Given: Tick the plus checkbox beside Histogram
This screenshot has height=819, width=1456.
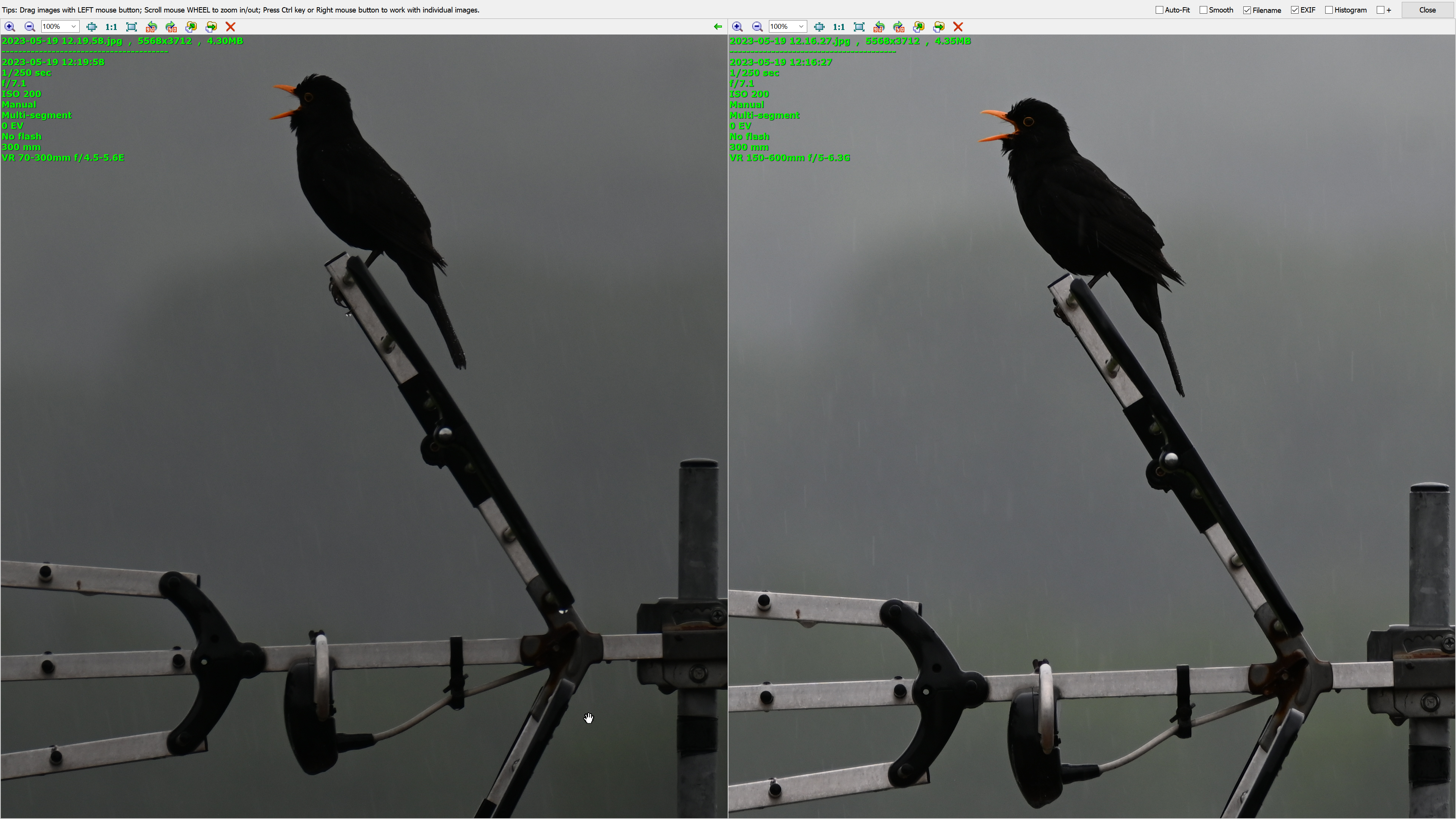Looking at the screenshot, I should (1380, 10).
